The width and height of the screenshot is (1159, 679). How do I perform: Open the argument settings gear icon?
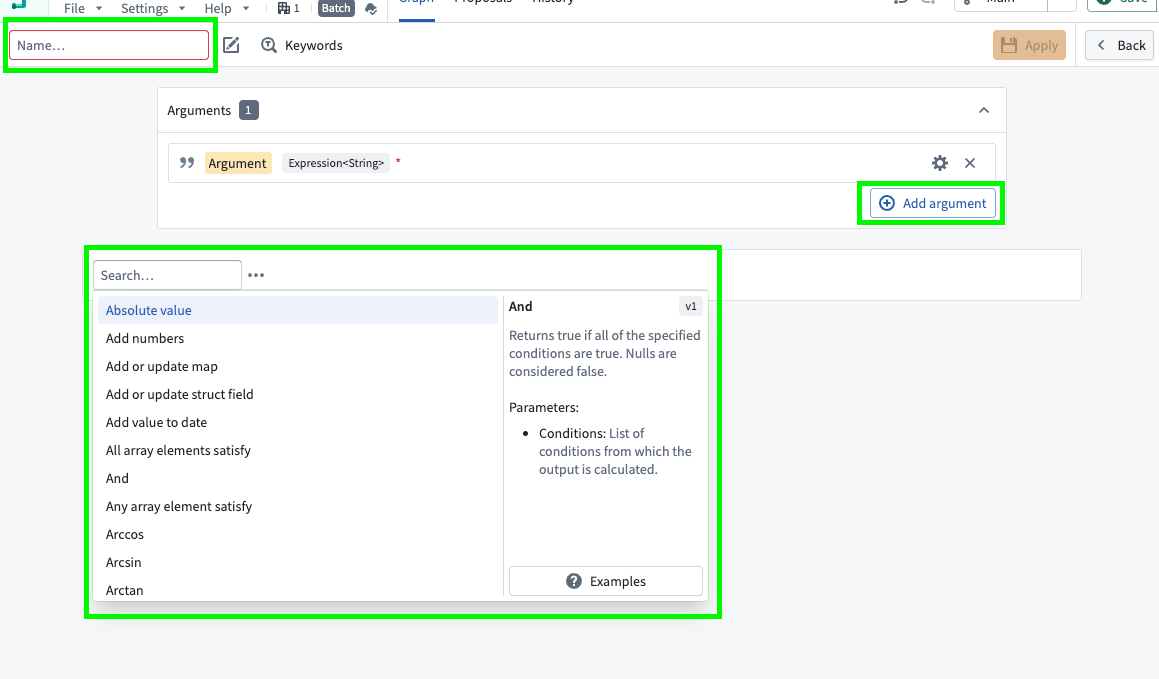[x=939, y=162]
